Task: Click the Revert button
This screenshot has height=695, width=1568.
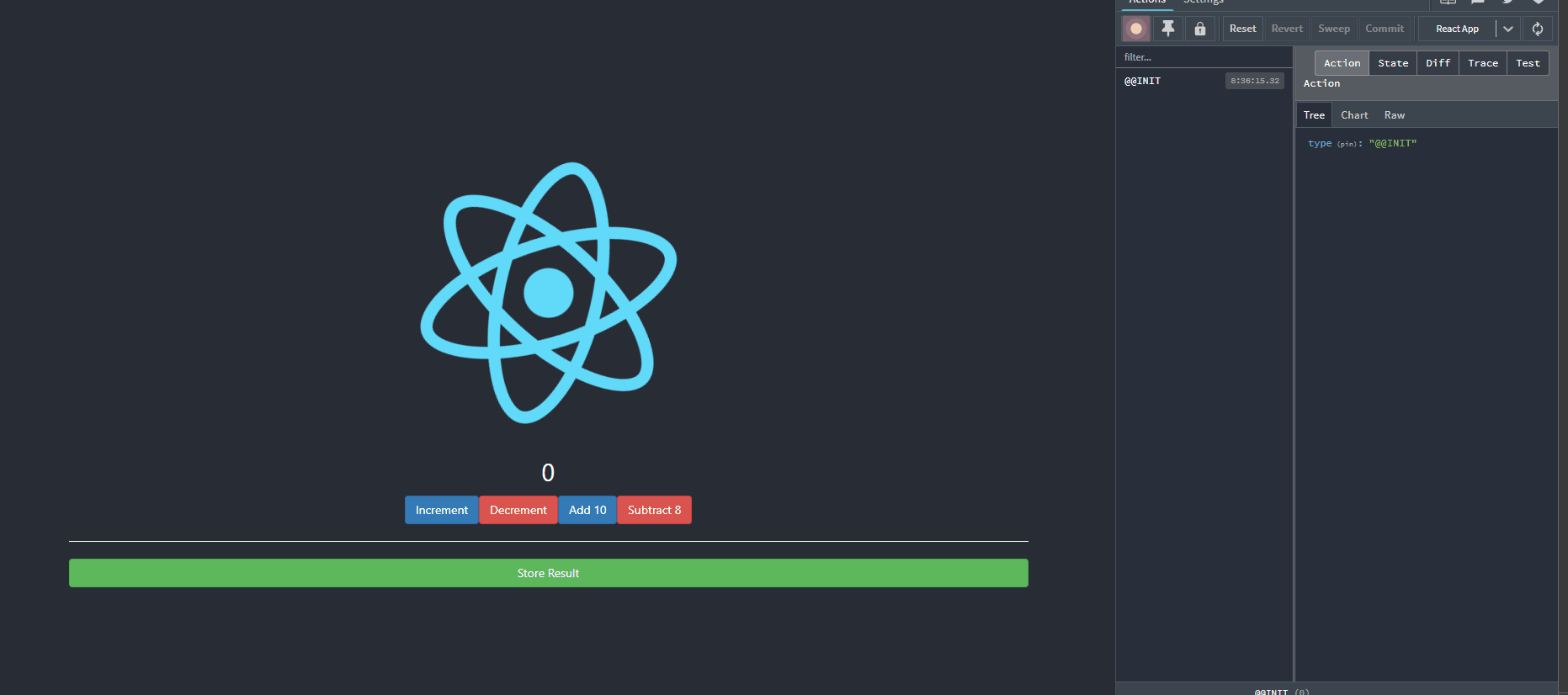Action: click(1287, 29)
